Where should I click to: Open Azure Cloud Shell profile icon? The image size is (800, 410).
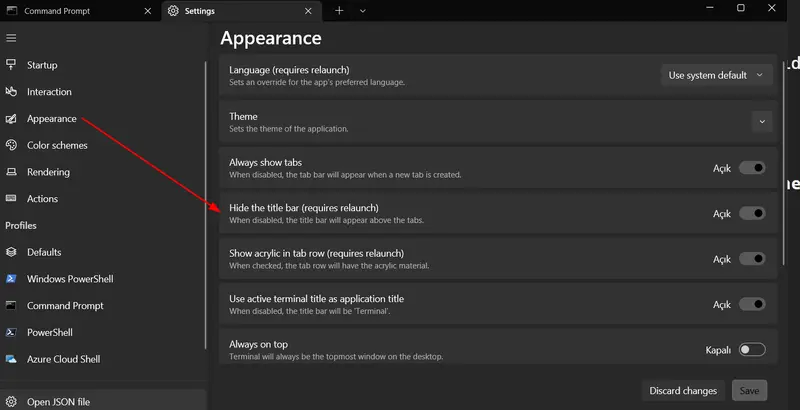point(11,359)
